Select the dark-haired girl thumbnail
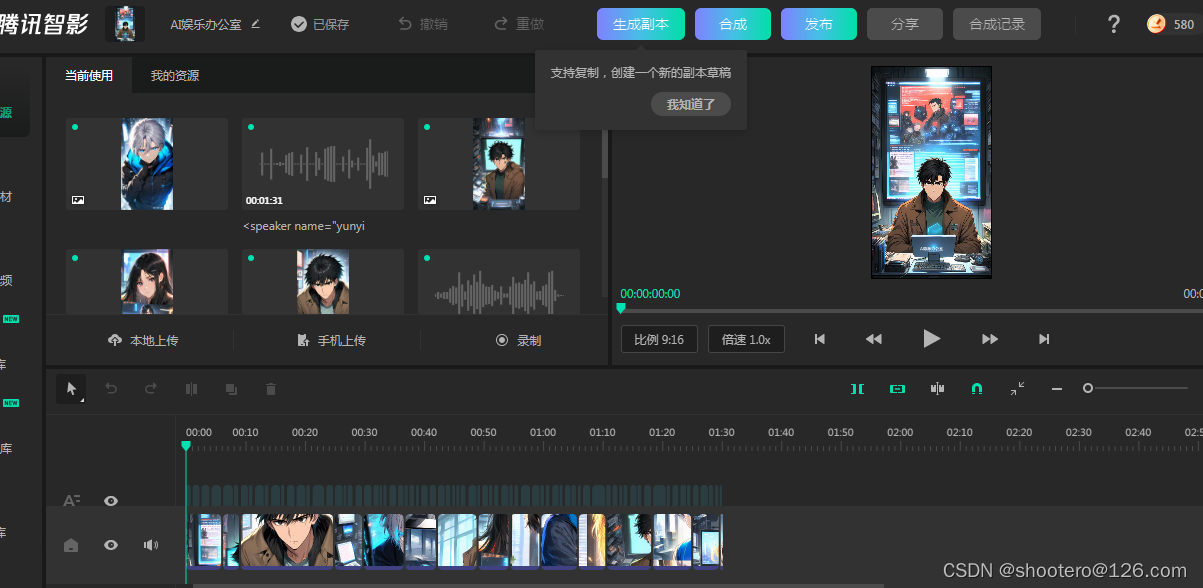Image resolution: width=1203 pixels, height=588 pixels. tap(147, 281)
